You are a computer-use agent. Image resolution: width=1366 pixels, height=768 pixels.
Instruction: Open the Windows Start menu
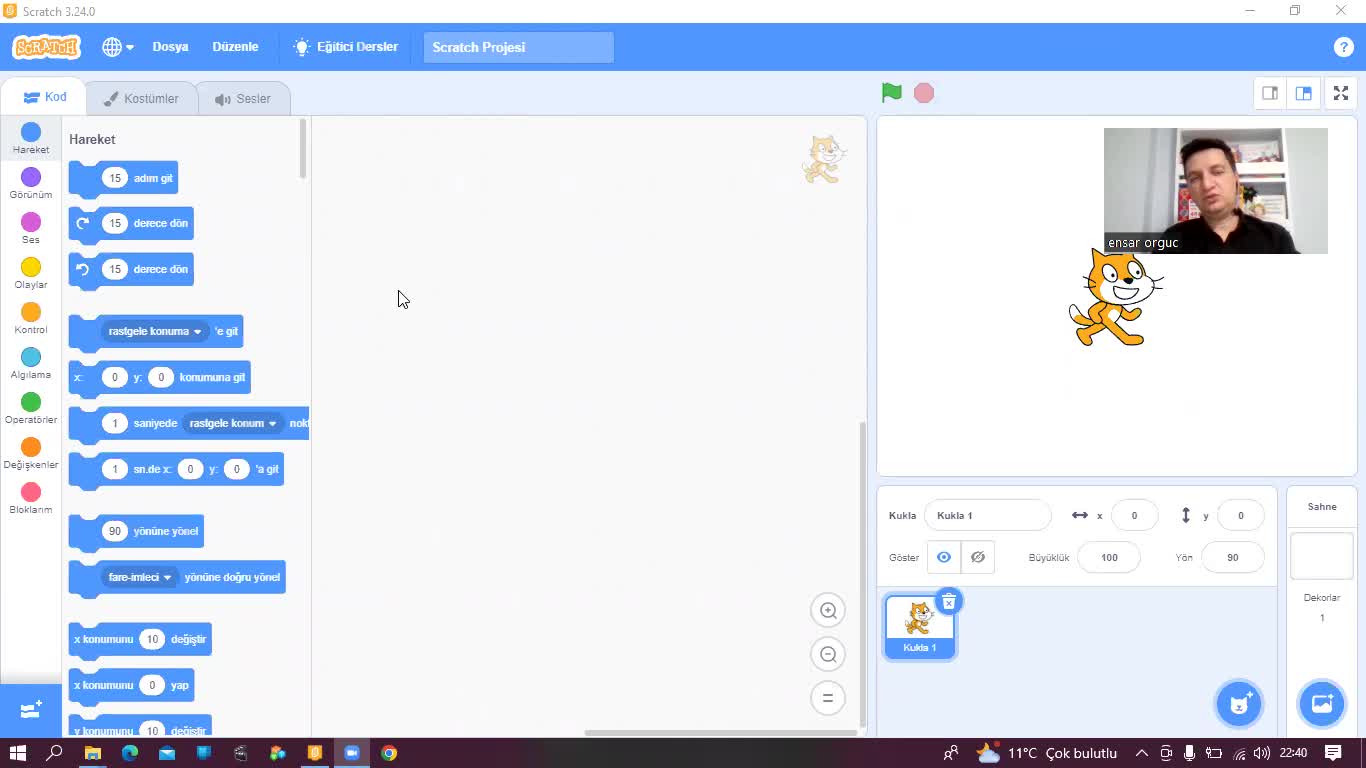[18, 753]
